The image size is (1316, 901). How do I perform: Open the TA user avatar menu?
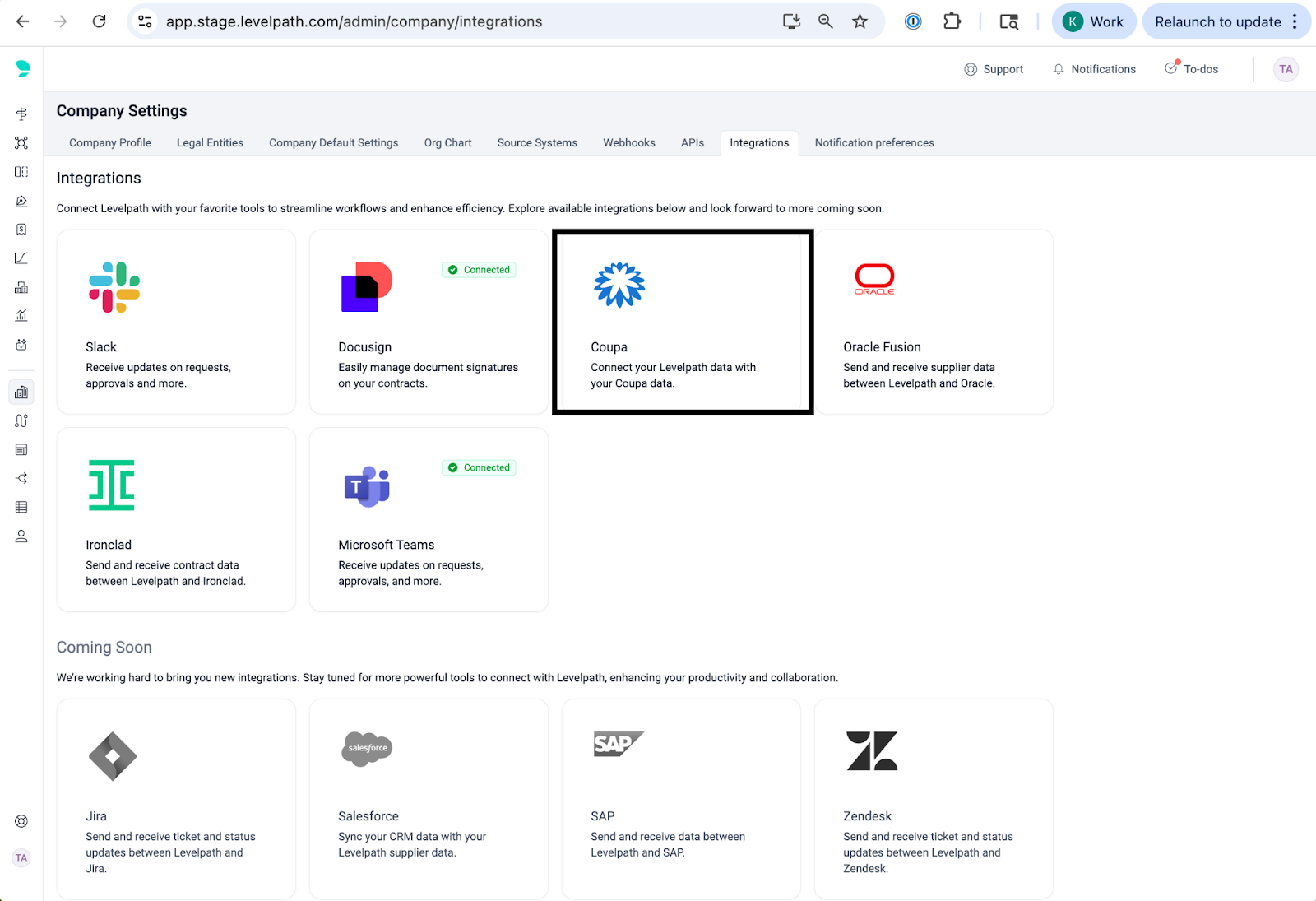point(1286,69)
